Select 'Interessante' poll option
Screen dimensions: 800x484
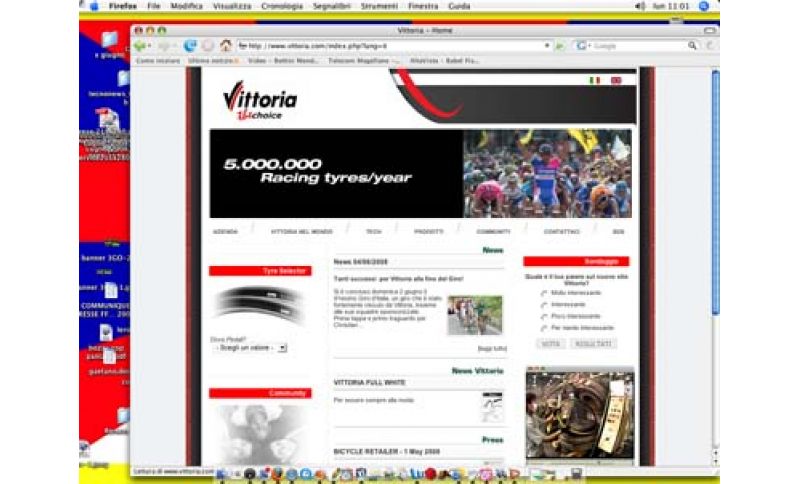click(x=544, y=305)
